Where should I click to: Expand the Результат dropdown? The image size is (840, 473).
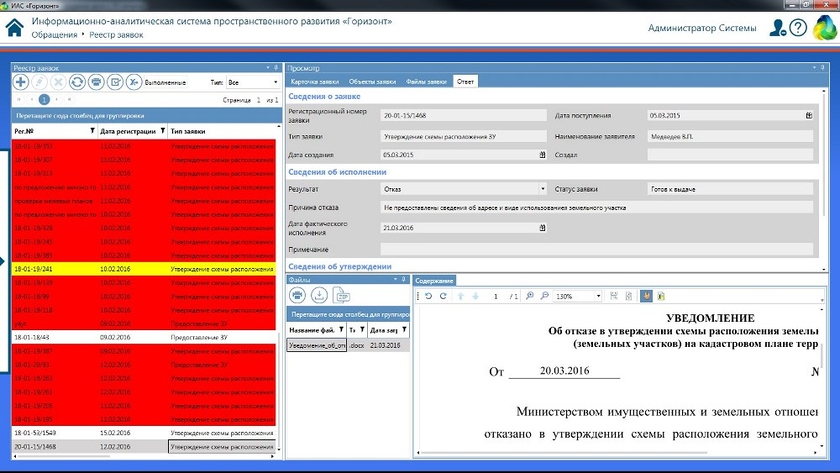click(x=543, y=188)
